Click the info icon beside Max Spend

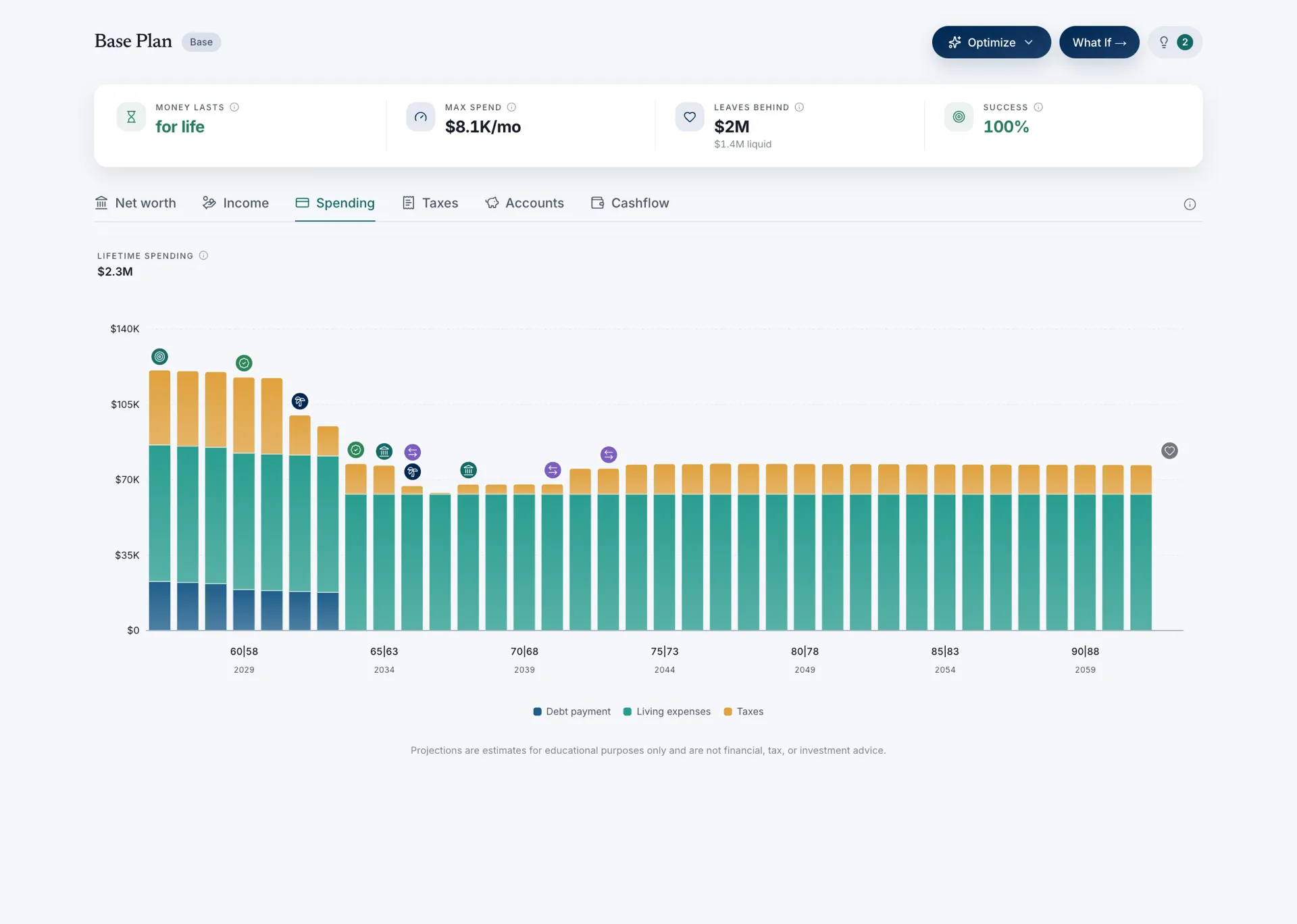pos(511,107)
